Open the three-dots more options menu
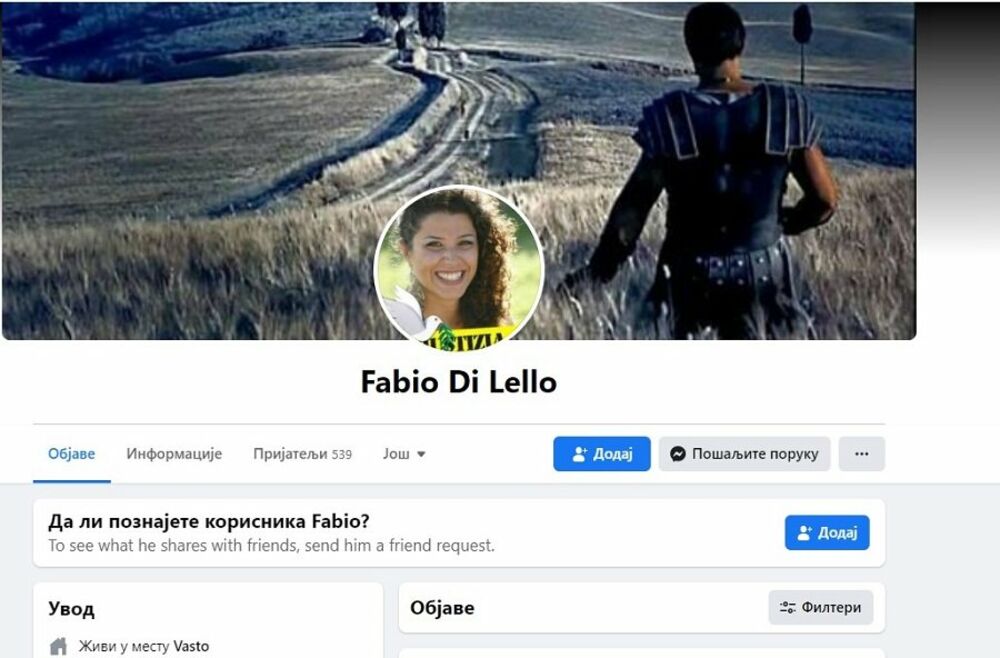This screenshot has width=1000, height=658. (x=862, y=454)
